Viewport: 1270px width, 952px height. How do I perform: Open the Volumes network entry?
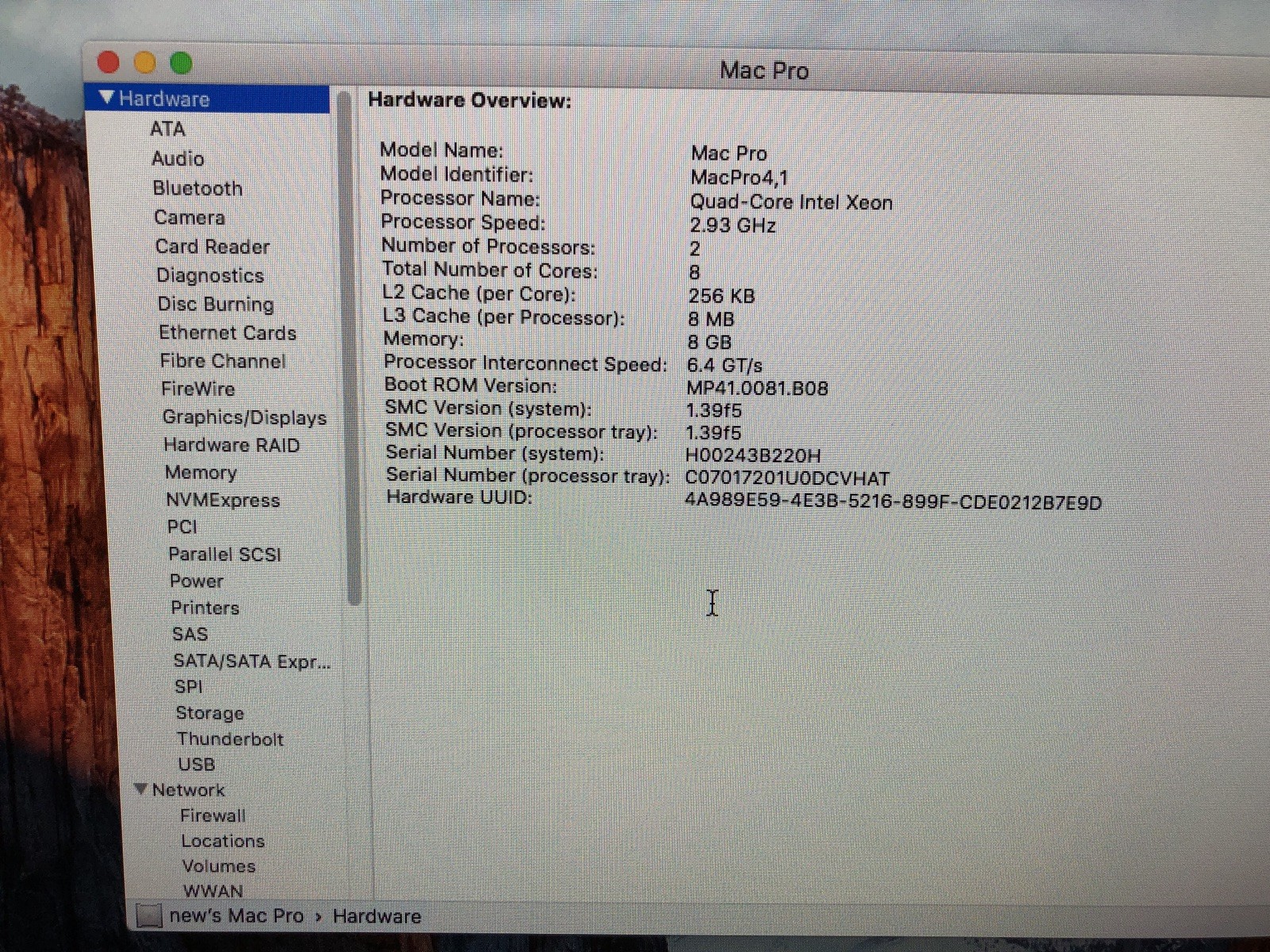(219, 866)
